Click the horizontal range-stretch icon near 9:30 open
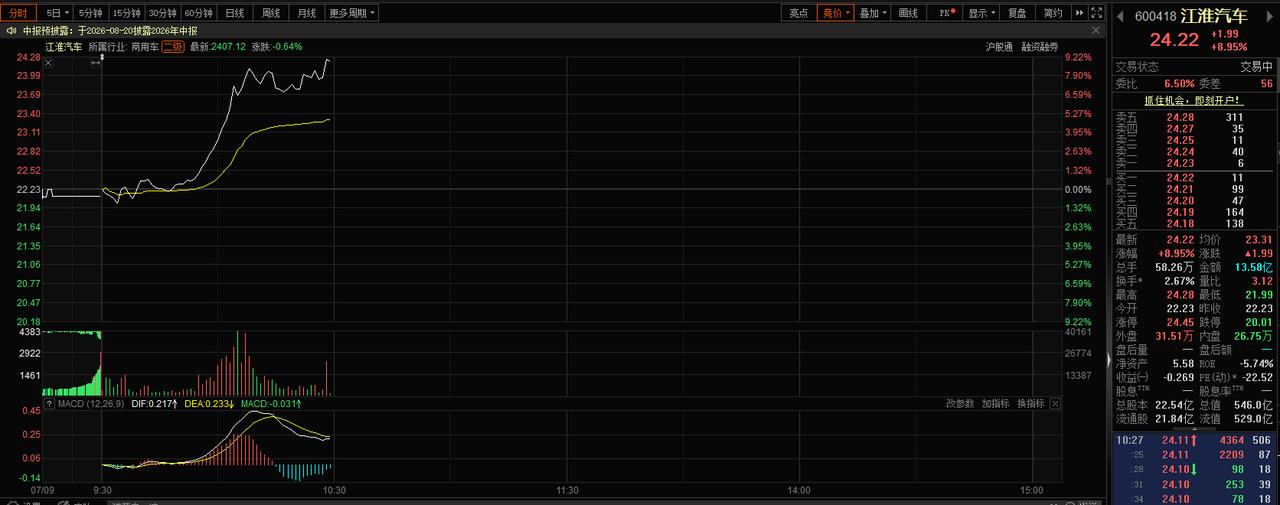1280x505 pixels. [x=96, y=63]
